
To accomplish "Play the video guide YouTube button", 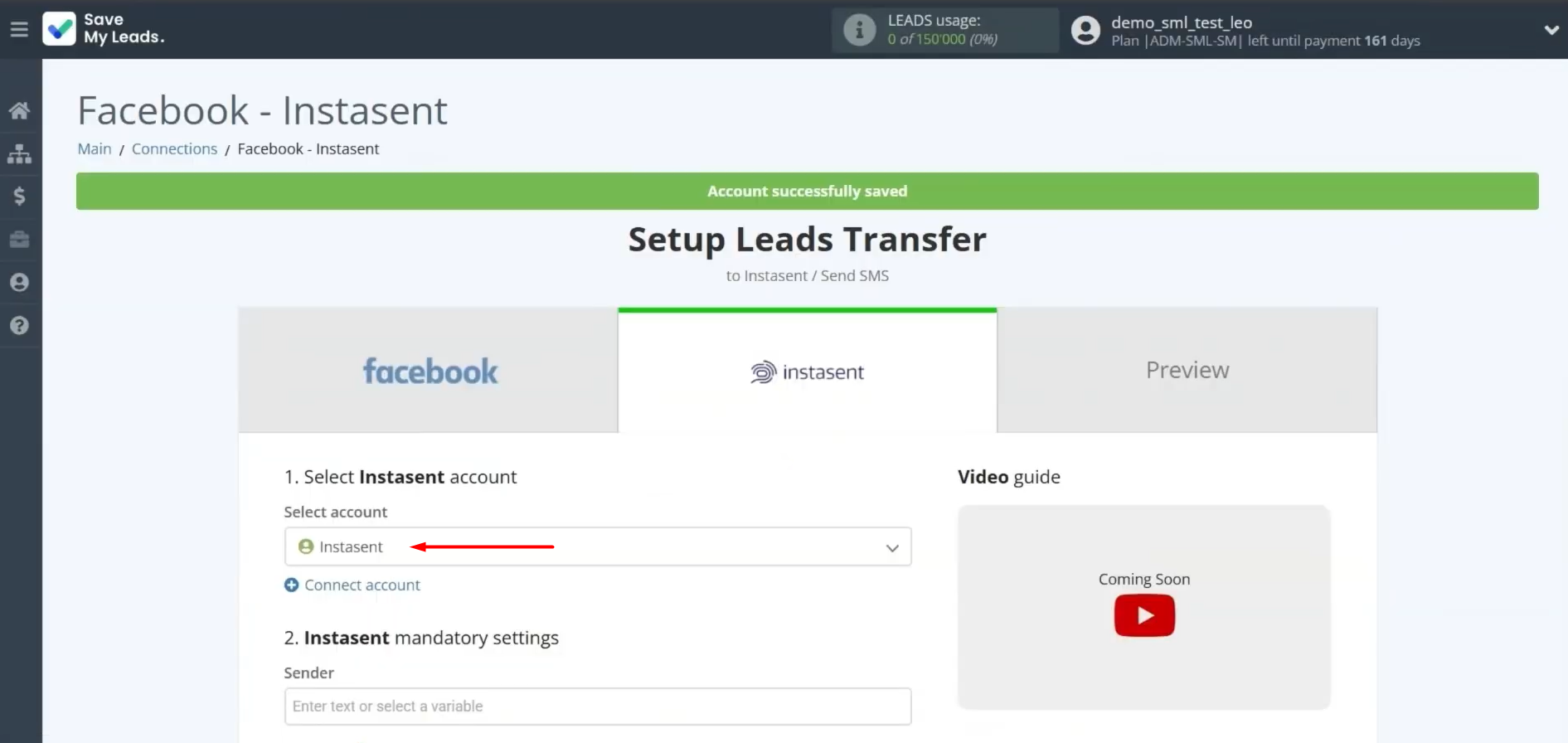I will 1144,616.
